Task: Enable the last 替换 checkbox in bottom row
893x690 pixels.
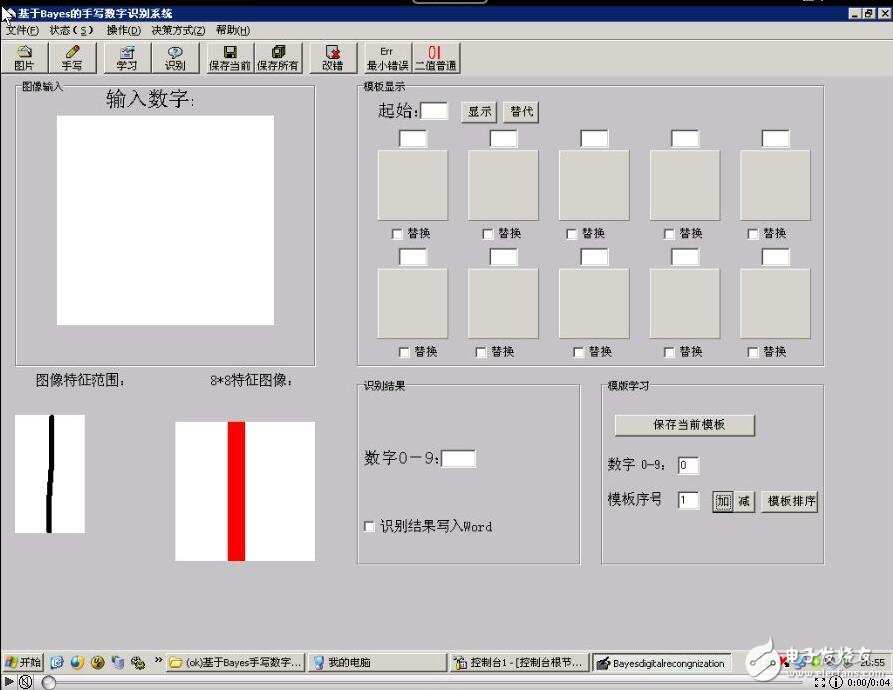Action: [x=751, y=352]
